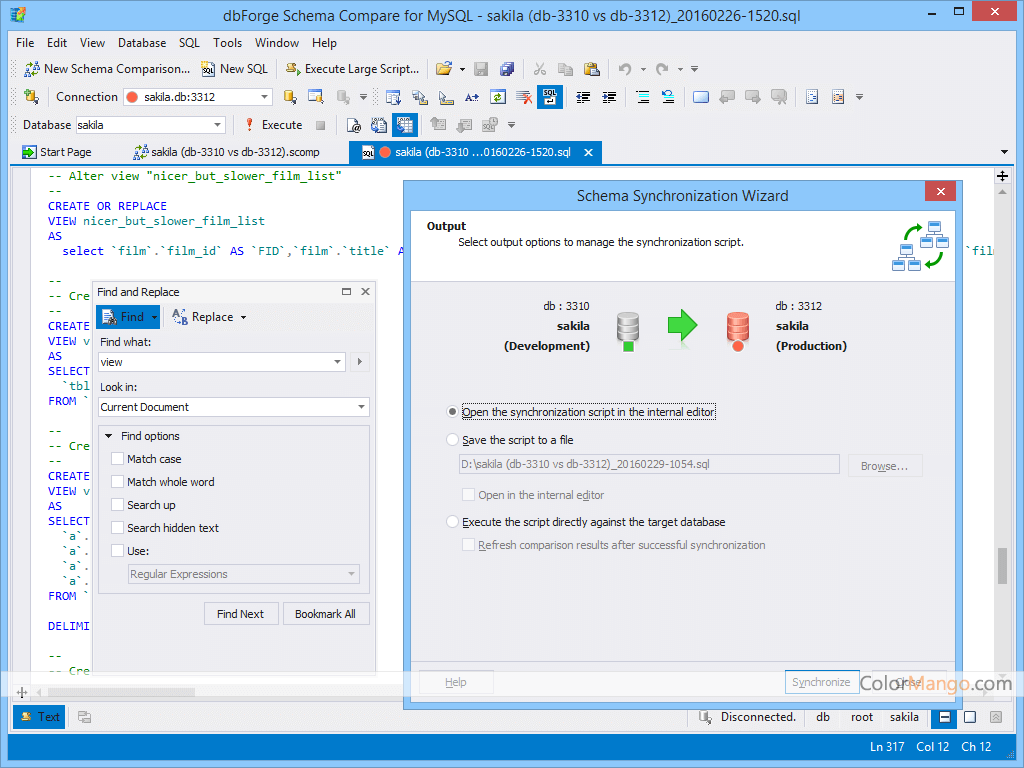1024x768 pixels.
Task: Open the Replace dropdown arrow
Action: coord(244,317)
